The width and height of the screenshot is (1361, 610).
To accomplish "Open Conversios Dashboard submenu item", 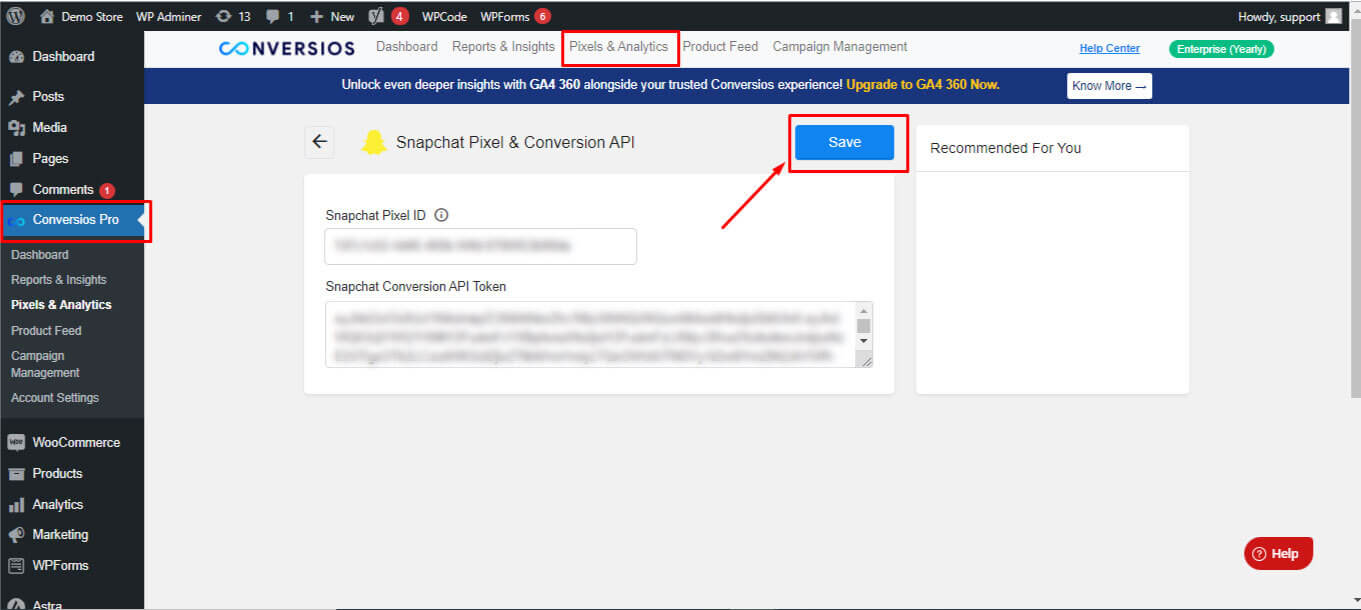I will [x=40, y=254].
